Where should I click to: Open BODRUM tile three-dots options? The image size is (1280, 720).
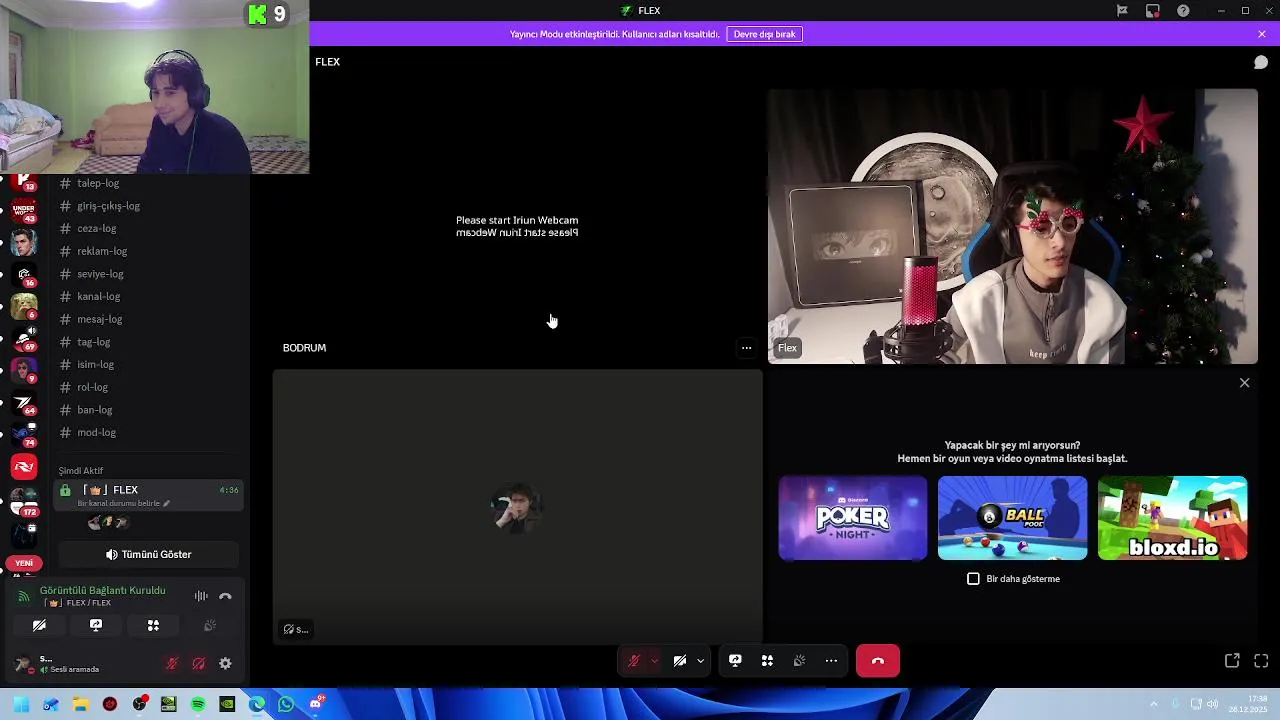click(x=746, y=348)
